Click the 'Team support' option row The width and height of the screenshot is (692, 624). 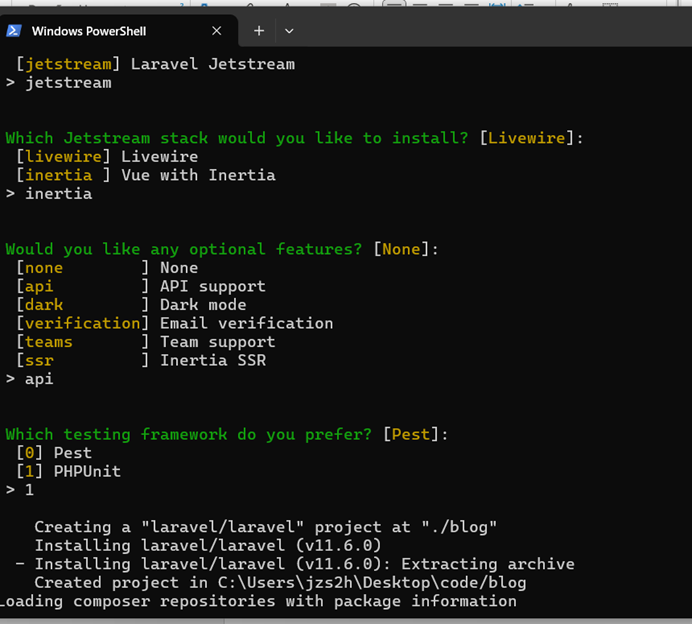pyautogui.click(x=146, y=342)
